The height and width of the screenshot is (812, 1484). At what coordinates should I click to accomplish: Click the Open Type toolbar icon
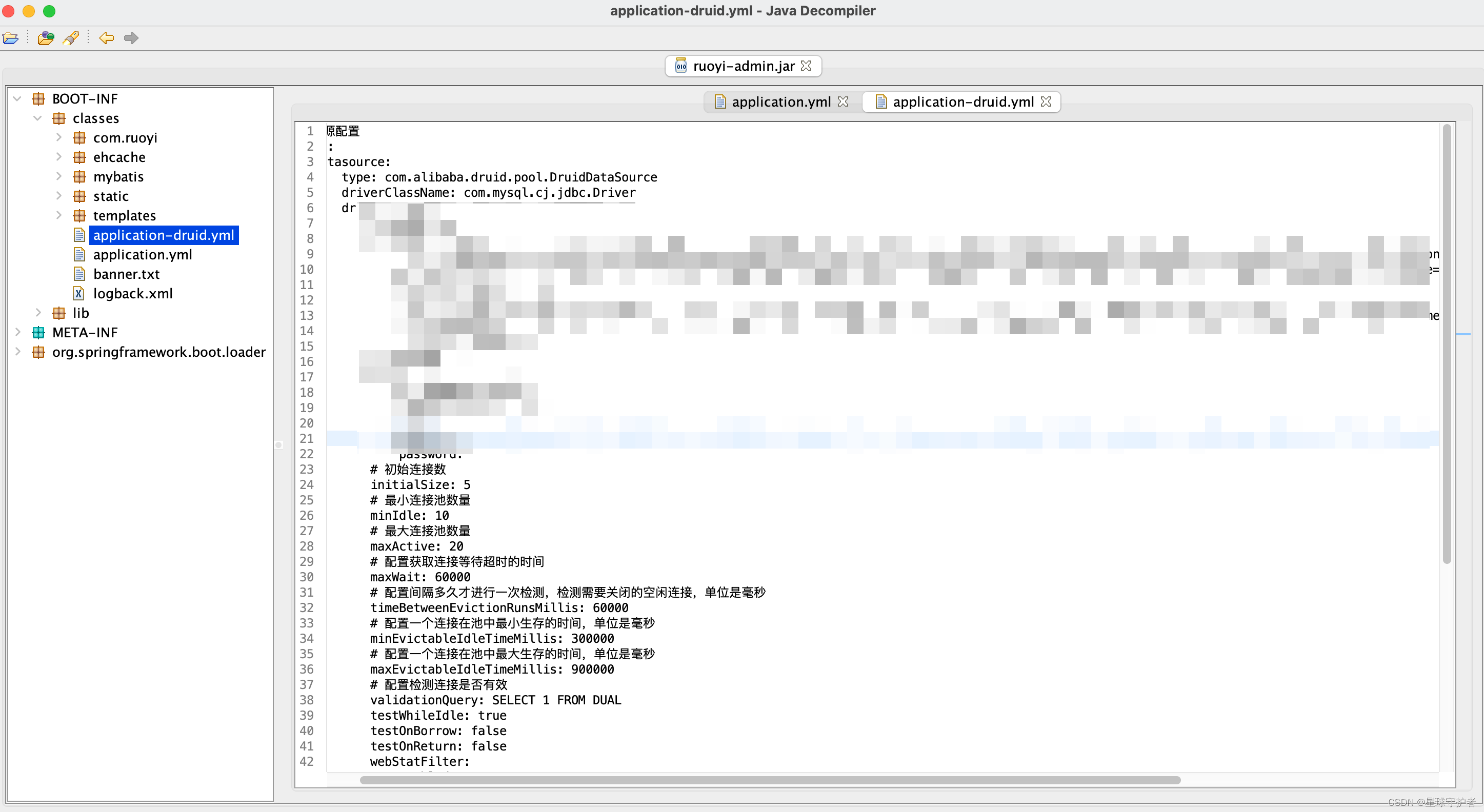46,38
